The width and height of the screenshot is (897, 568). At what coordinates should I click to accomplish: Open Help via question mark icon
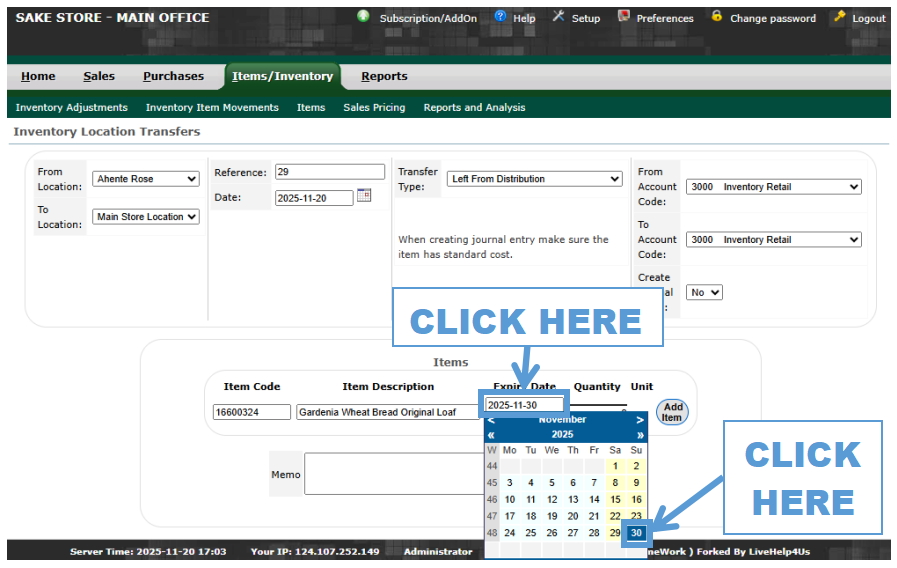pyautogui.click(x=503, y=17)
